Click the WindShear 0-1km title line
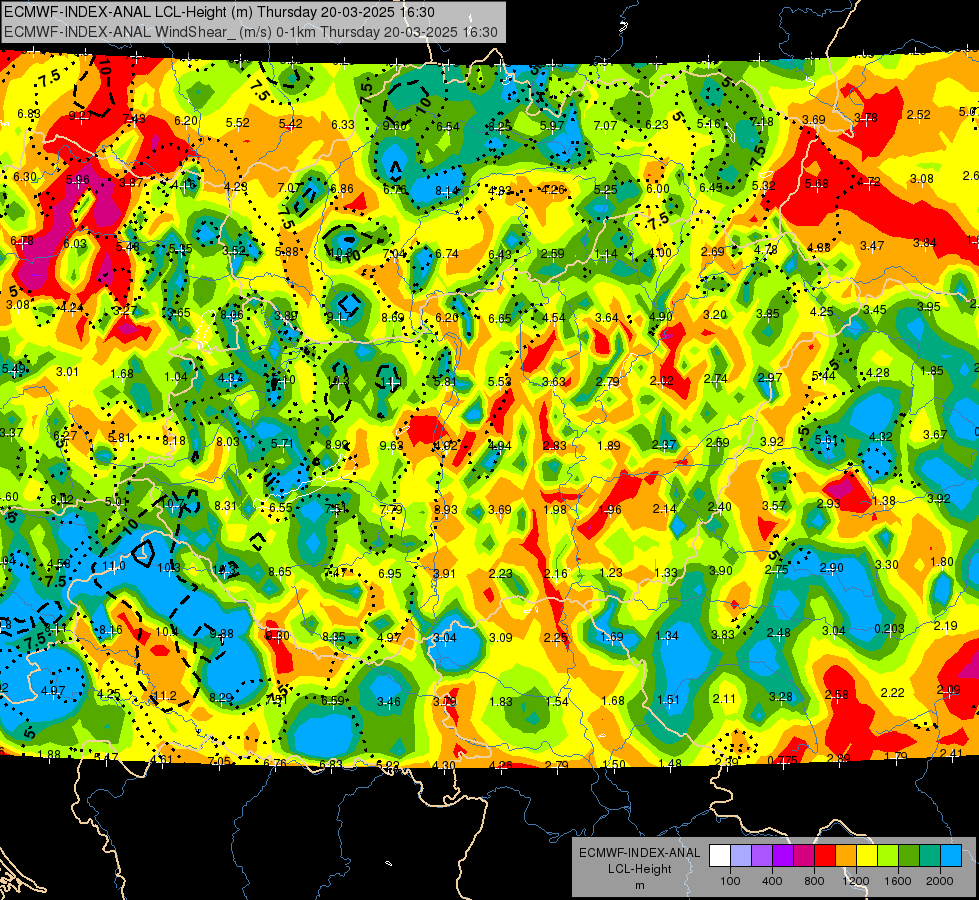Image resolution: width=979 pixels, height=900 pixels. click(x=250, y=32)
